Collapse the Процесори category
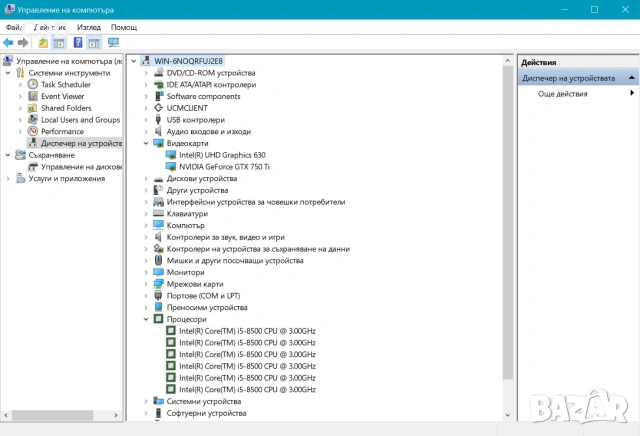The height and width of the screenshot is (436, 640). (x=146, y=319)
